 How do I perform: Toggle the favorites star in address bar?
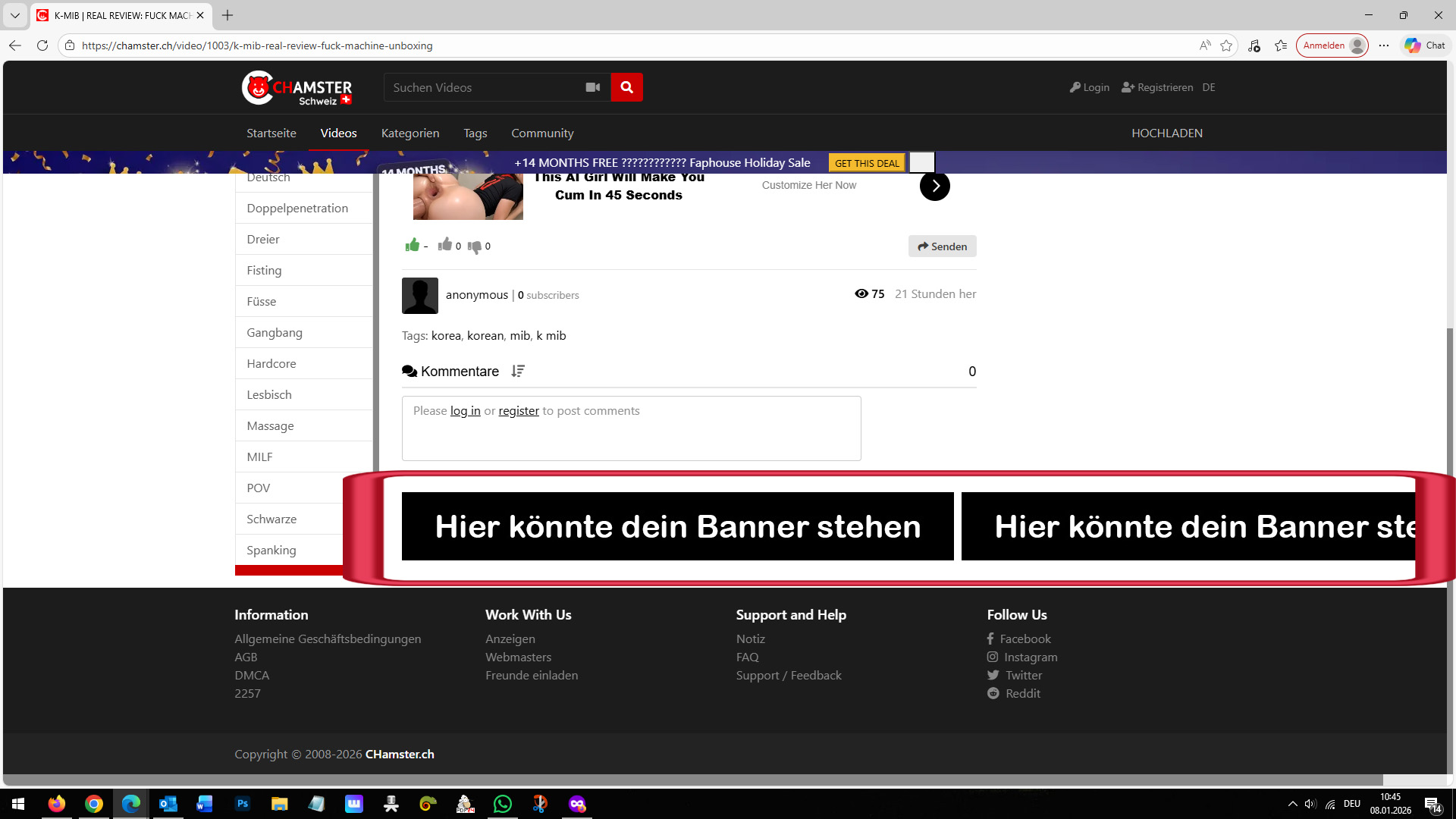(x=1225, y=45)
